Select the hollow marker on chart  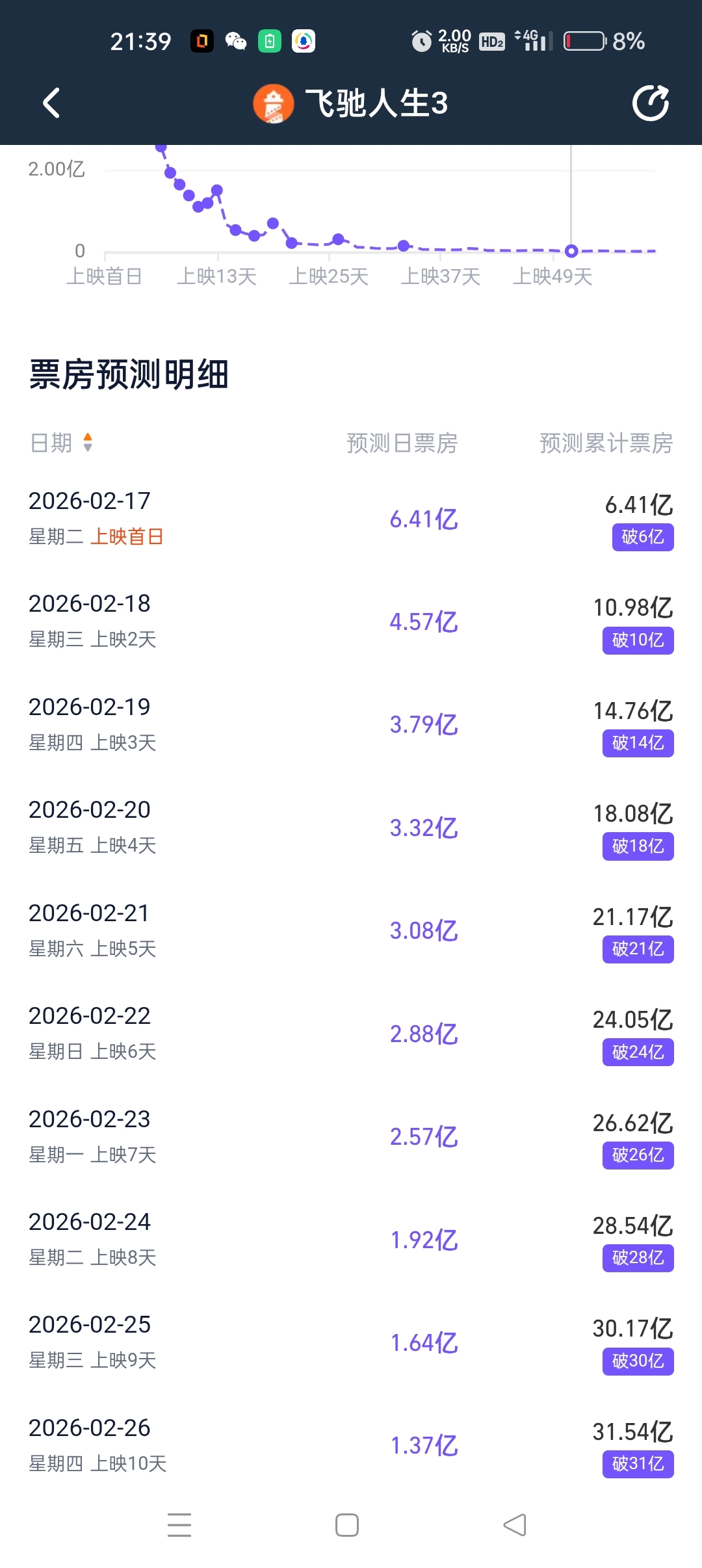click(571, 251)
